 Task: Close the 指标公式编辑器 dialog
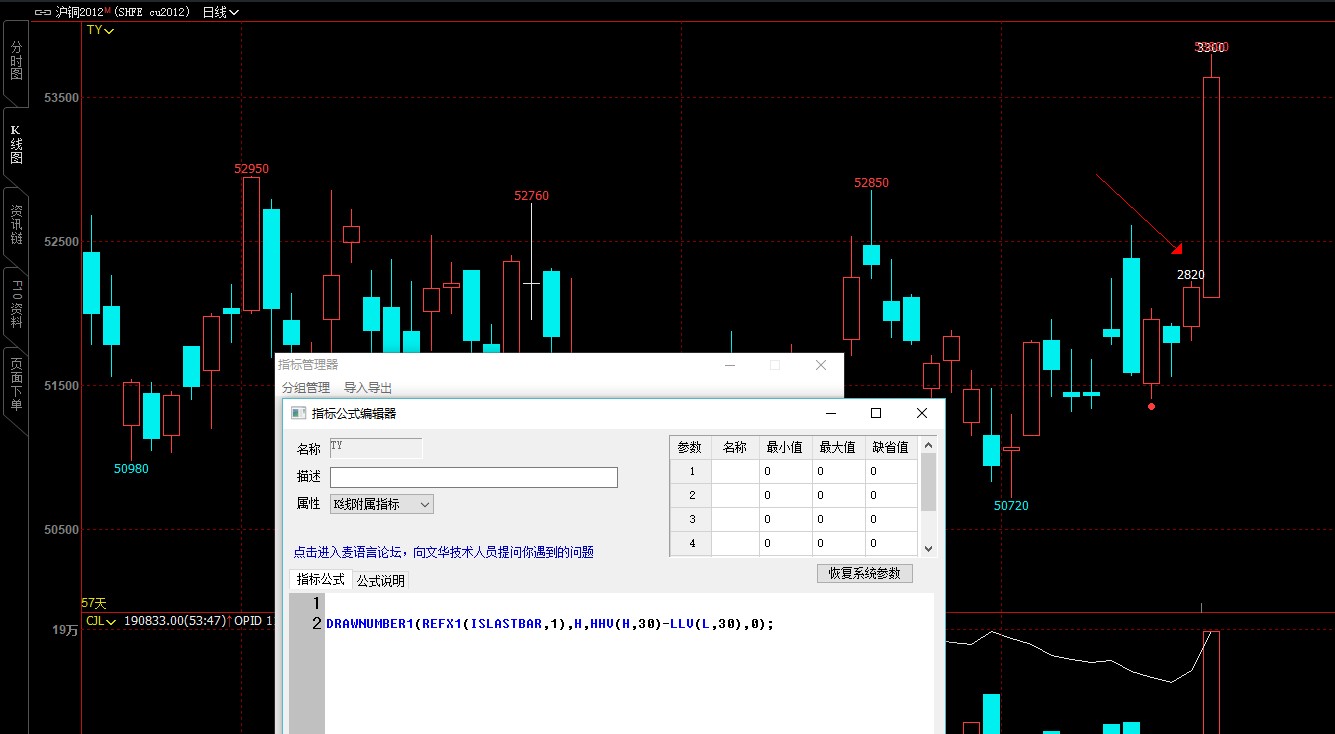coord(922,413)
